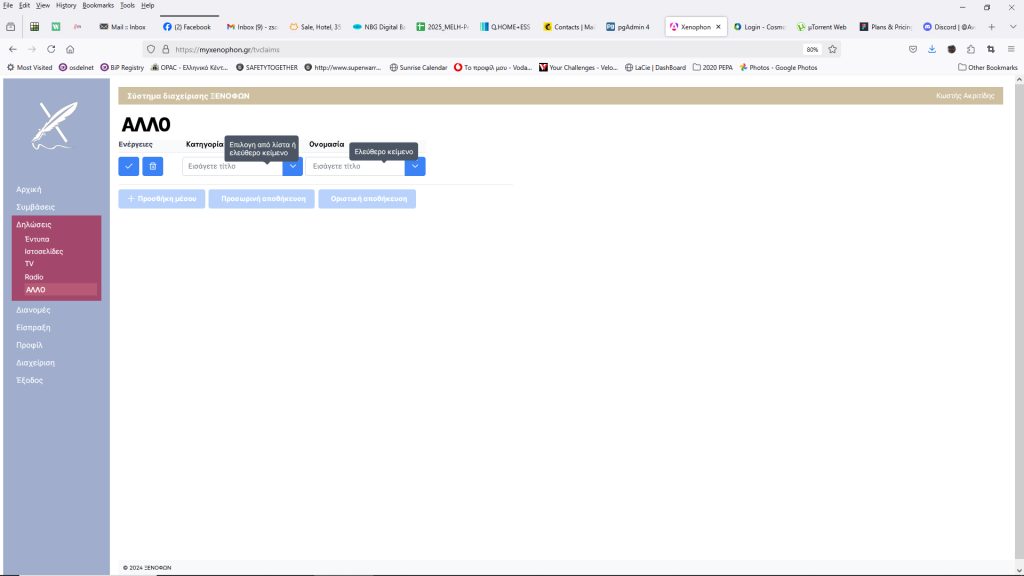Open the Firefox downloads arrow icon
Viewport: 1024px width, 576px height.
[x=932, y=49]
